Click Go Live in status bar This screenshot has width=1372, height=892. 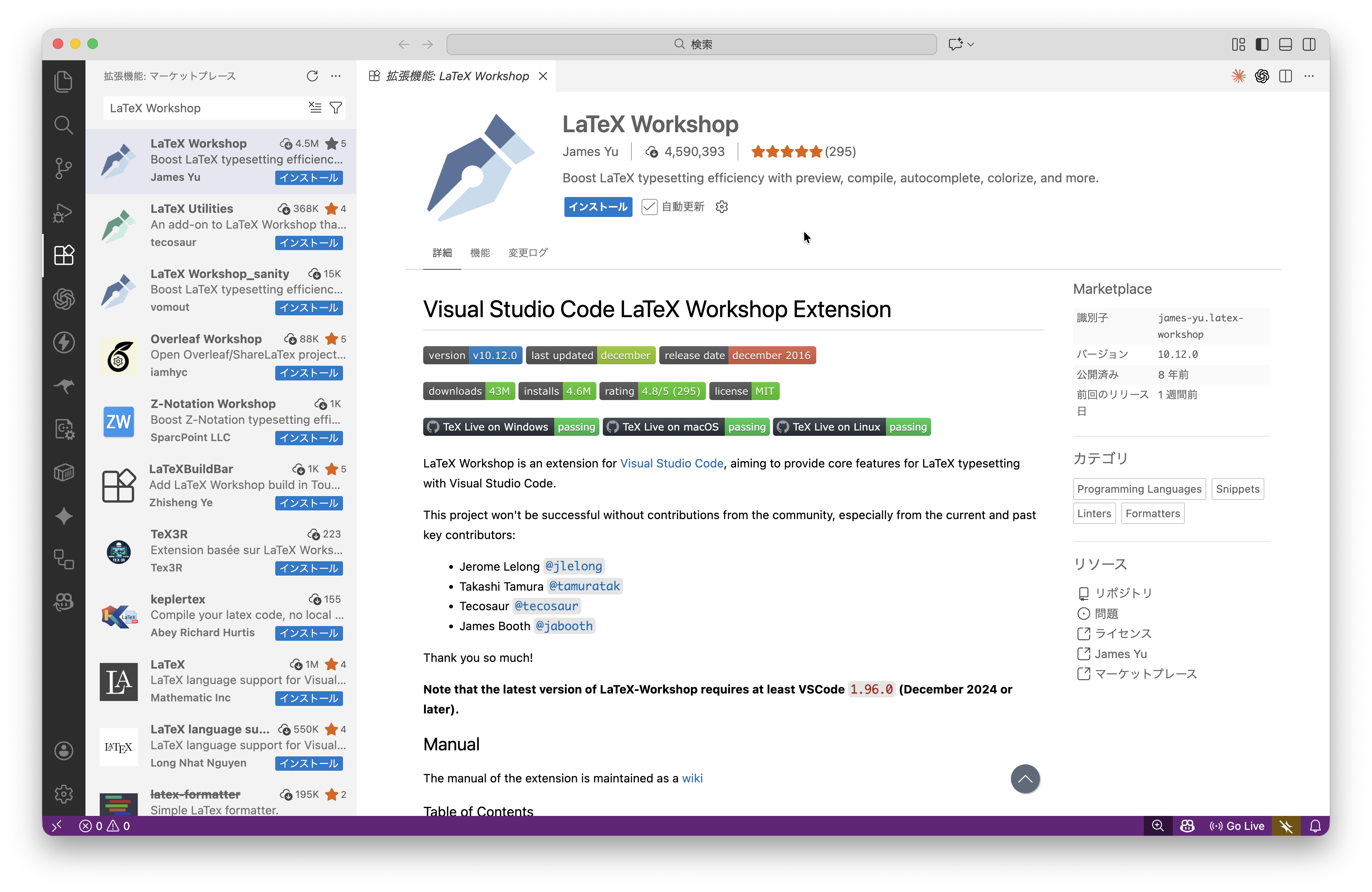pyautogui.click(x=1236, y=826)
